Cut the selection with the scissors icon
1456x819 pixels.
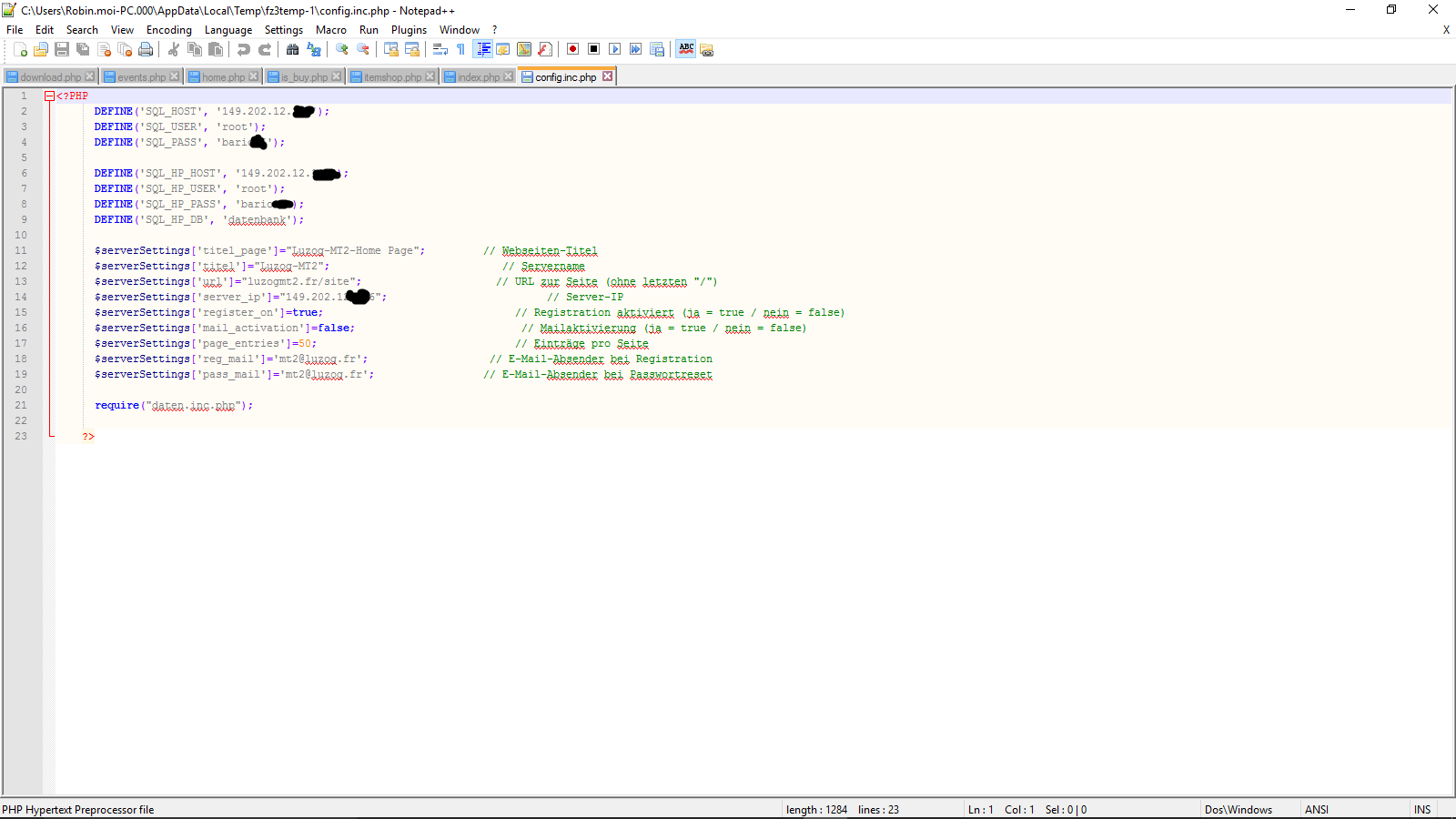tap(174, 49)
